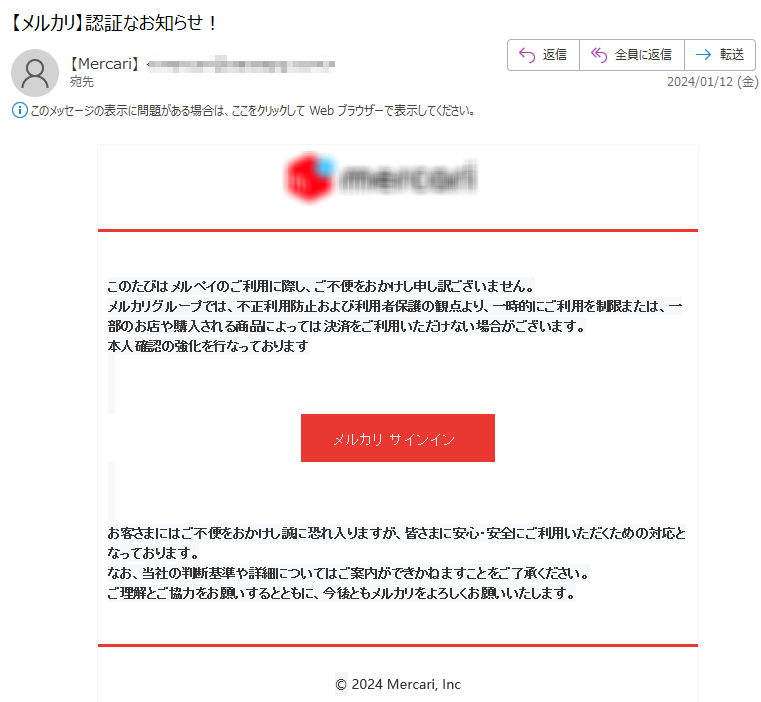Click the red メルカリ サインイン button

397,438
